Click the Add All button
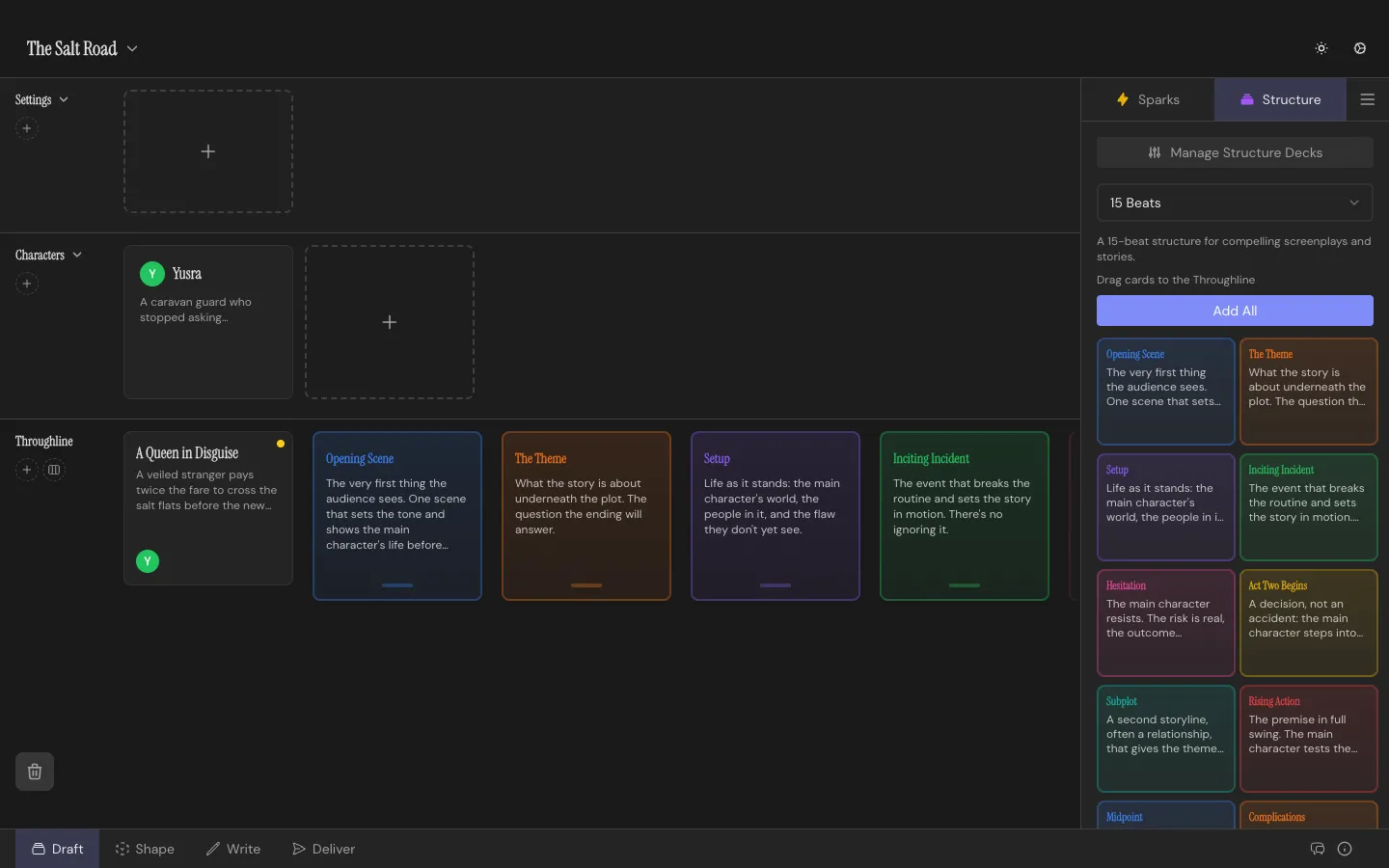Screen dimensions: 1389x868 pos(1235,311)
